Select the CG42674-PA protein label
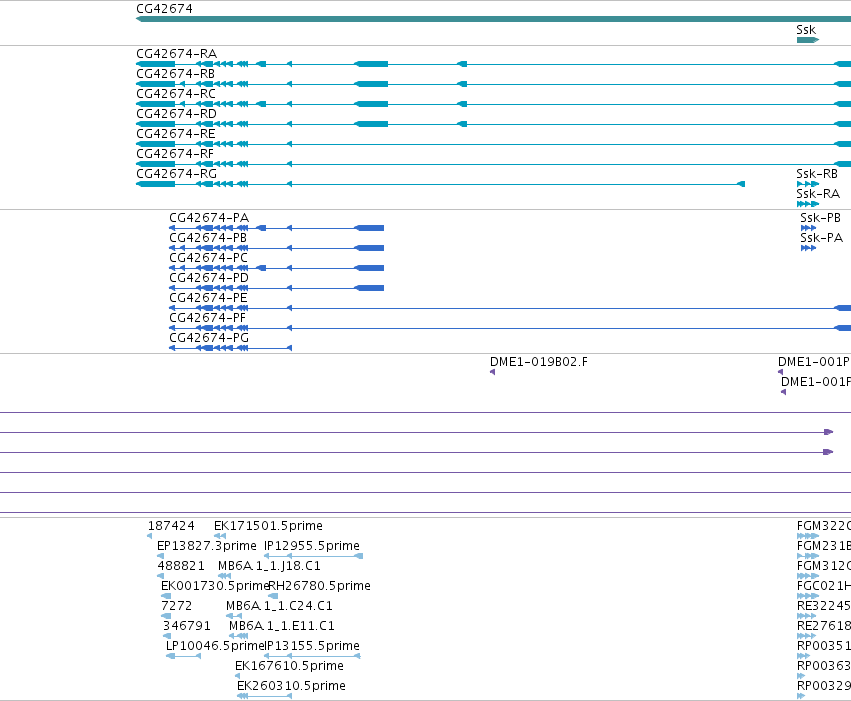This screenshot has height=701, width=851. (x=209, y=218)
